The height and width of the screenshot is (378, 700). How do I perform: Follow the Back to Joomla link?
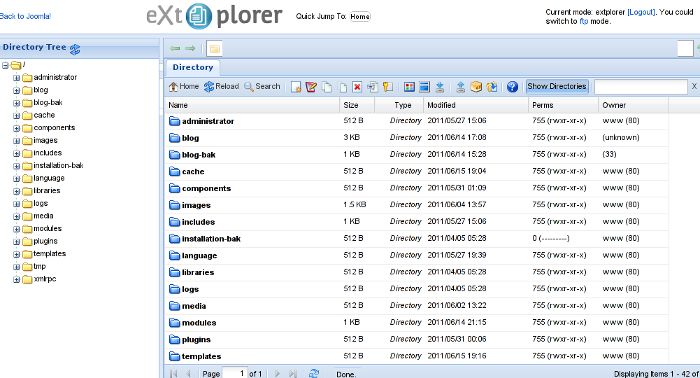[x=25, y=16]
